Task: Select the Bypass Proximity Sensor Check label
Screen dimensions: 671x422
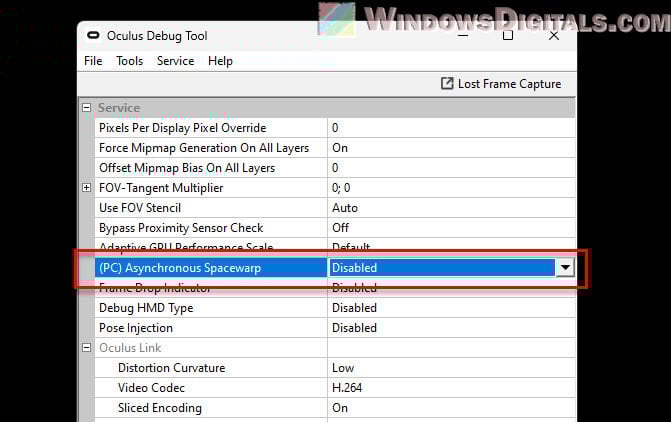Action: tap(181, 228)
